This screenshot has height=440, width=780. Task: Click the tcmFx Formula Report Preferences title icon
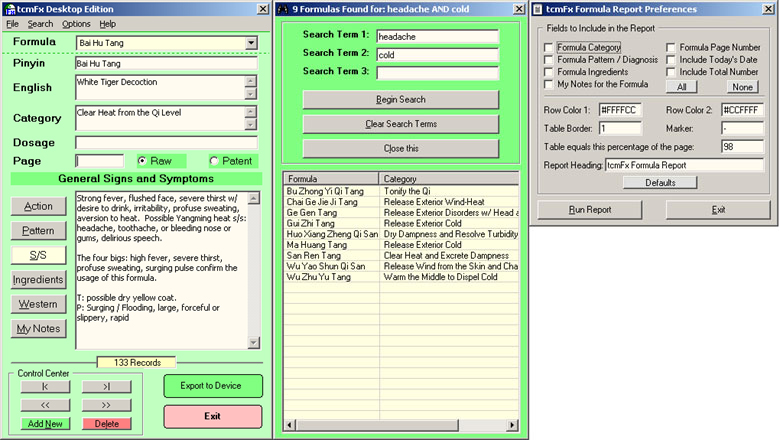coord(538,9)
